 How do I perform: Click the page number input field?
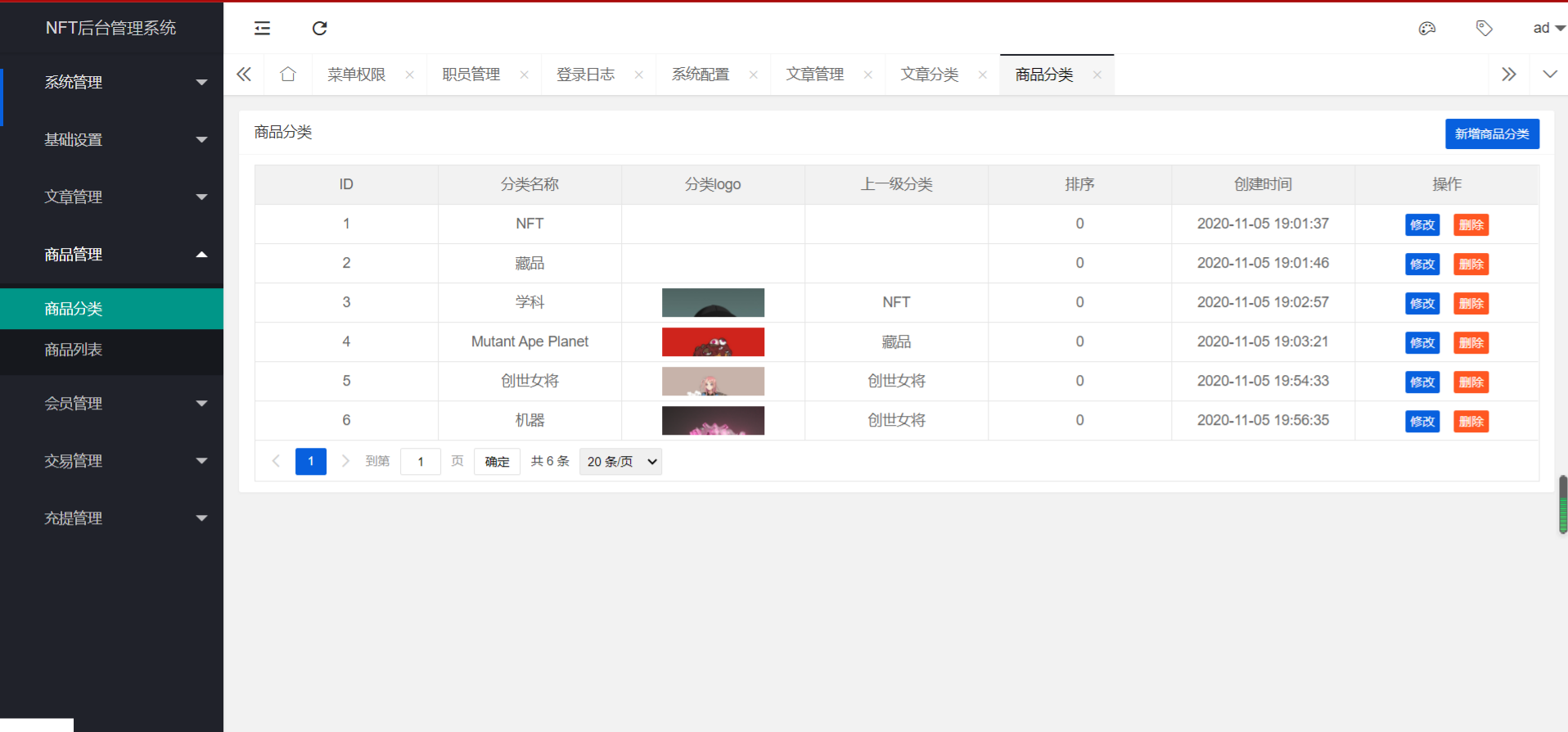tap(421, 462)
